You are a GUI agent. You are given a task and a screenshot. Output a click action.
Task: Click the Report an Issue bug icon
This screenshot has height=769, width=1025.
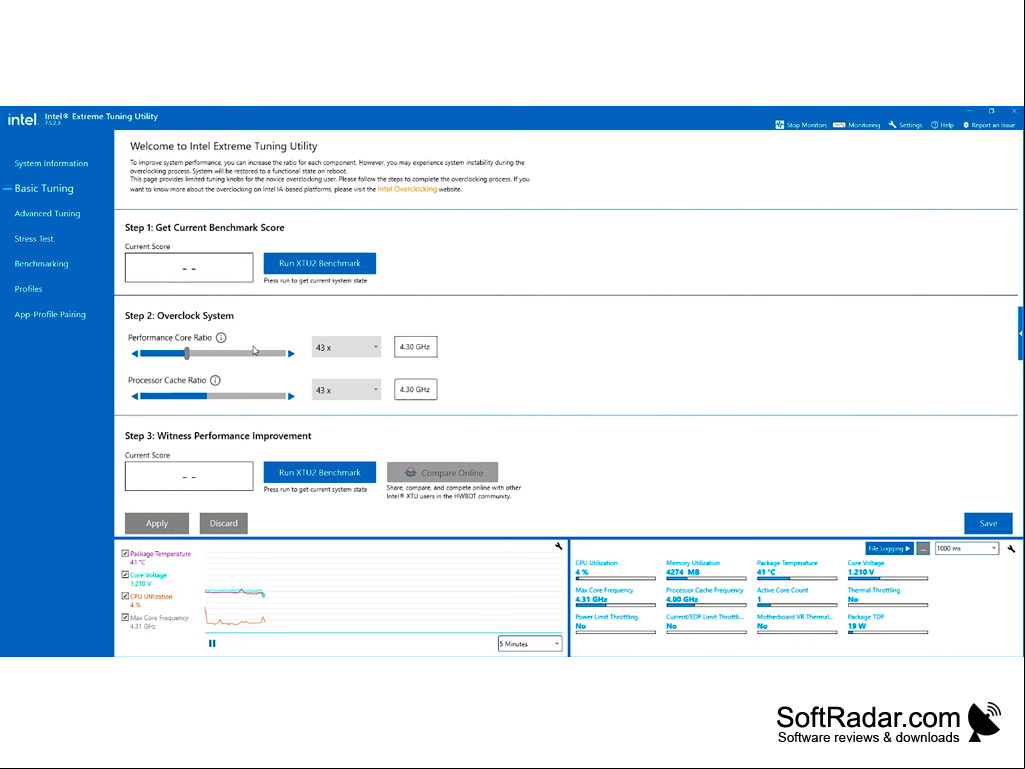coord(966,124)
